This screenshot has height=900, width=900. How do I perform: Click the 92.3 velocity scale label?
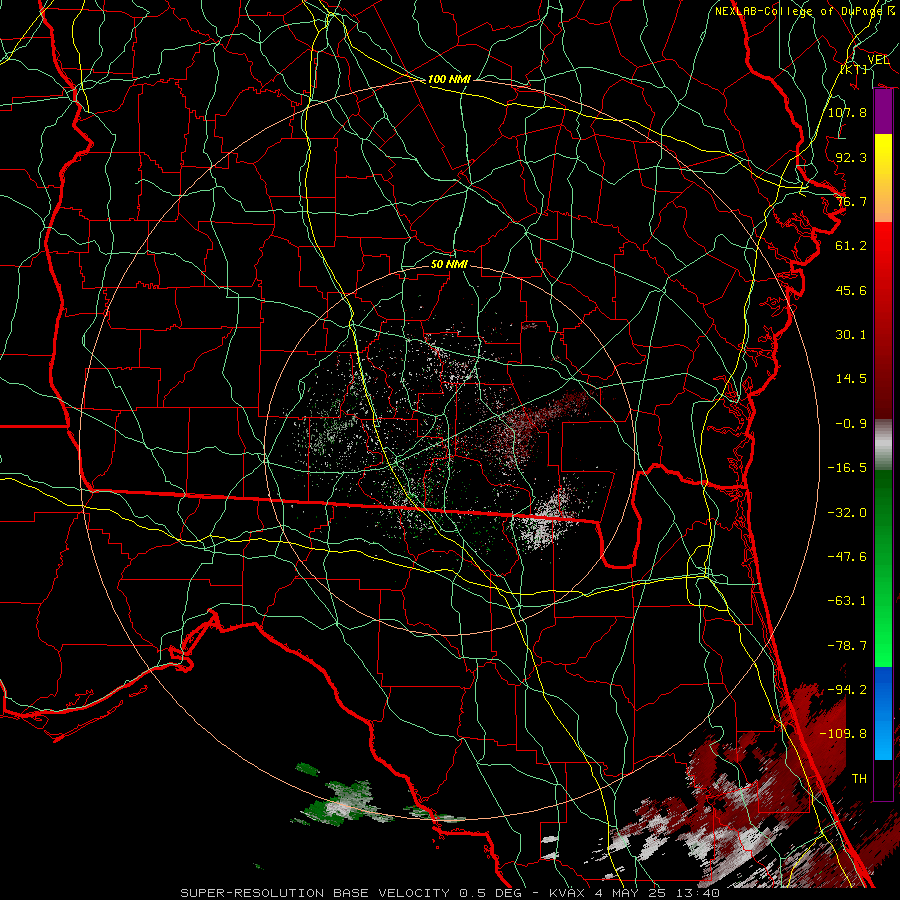click(x=851, y=157)
